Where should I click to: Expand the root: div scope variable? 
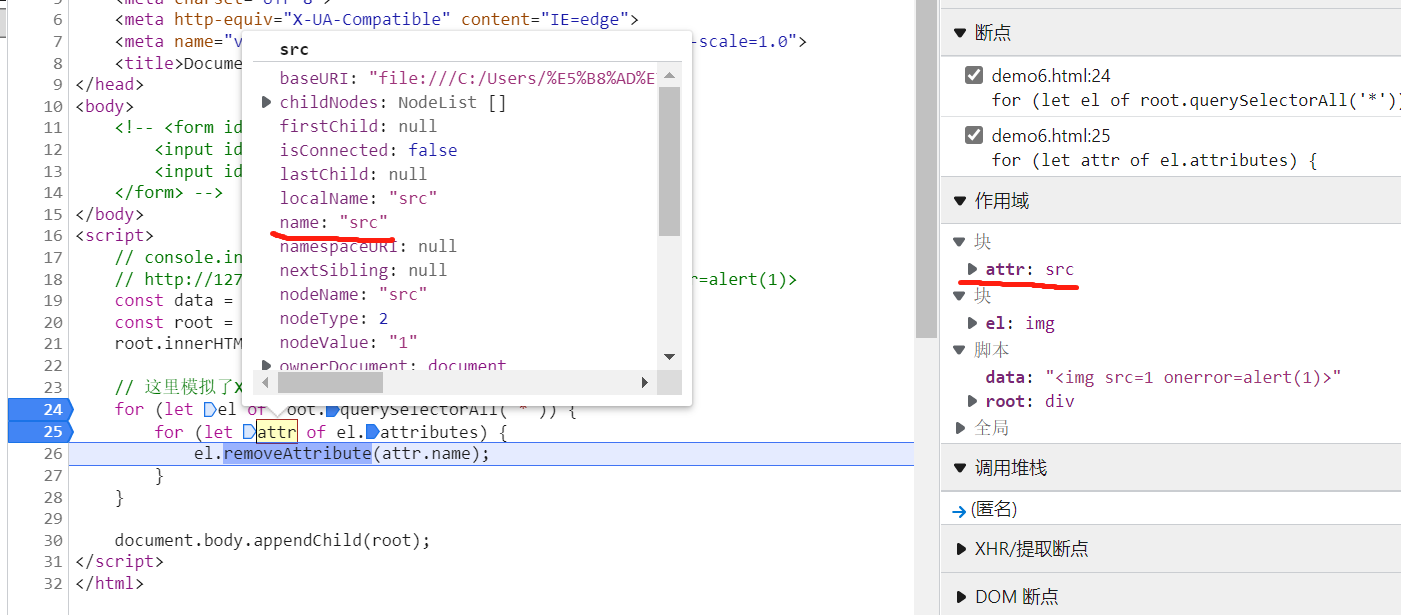(x=973, y=401)
